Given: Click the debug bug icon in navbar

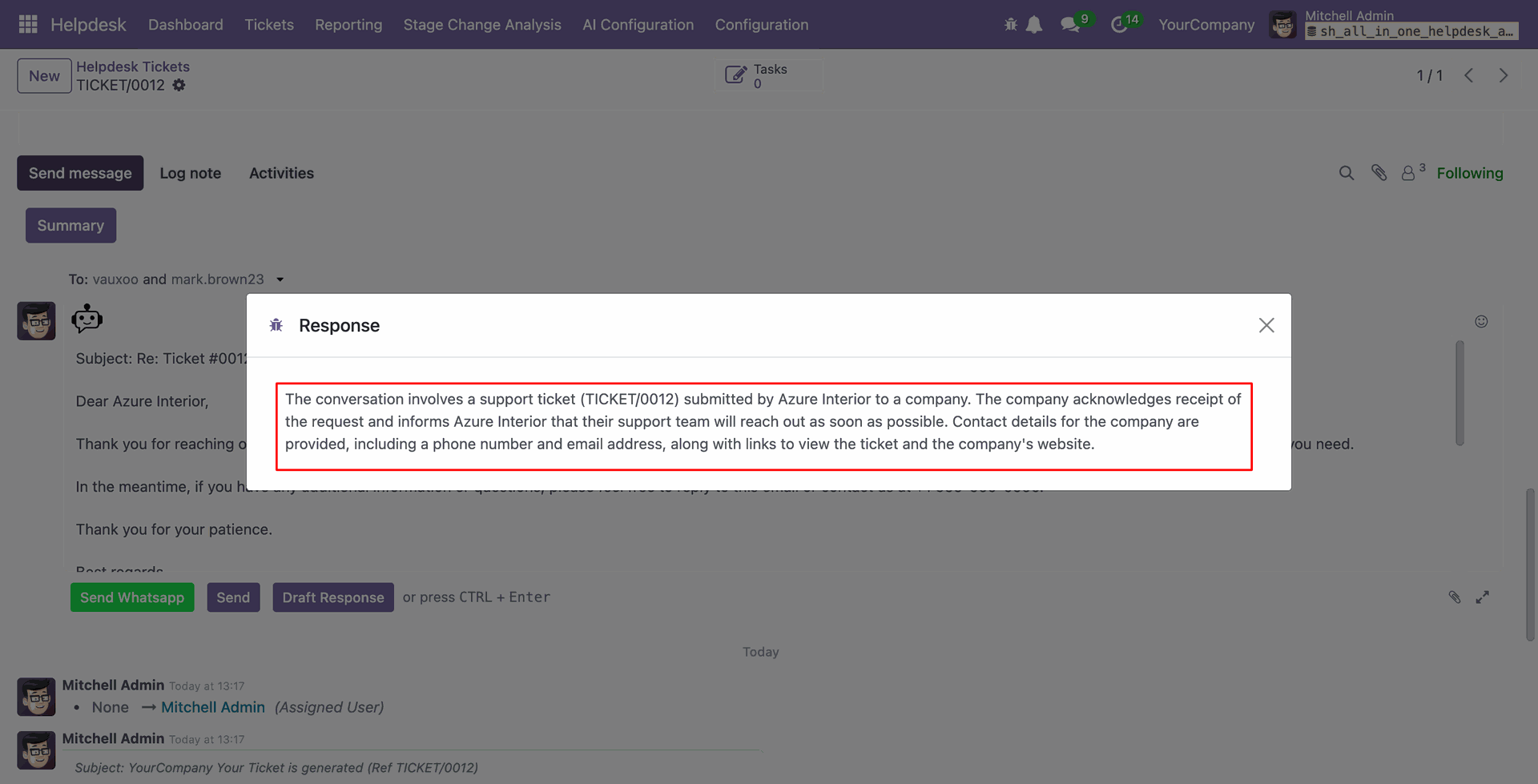Looking at the screenshot, I should pyautogui.click(x=1011, y=25).
